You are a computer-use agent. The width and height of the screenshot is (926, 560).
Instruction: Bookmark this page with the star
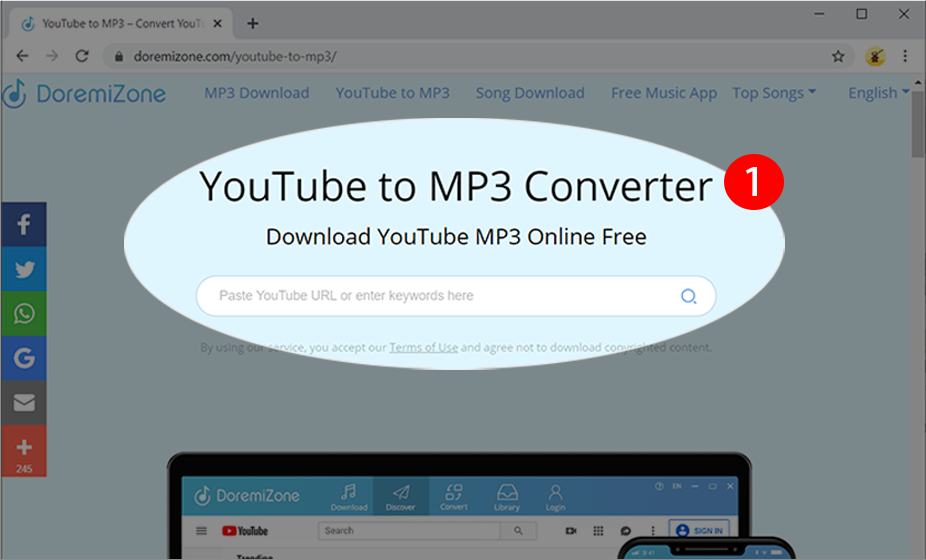838,57
